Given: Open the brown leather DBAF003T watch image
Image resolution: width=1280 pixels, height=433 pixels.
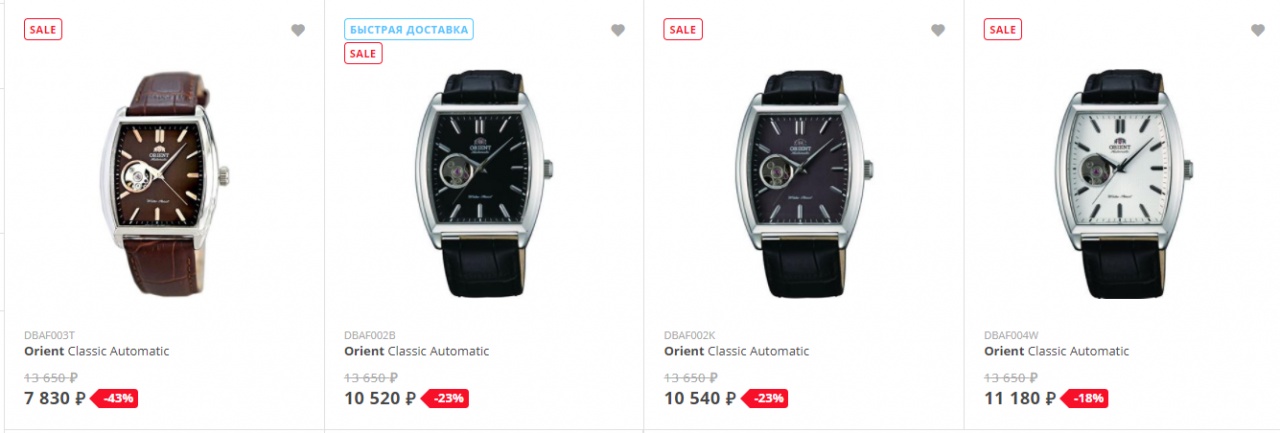Looking at the screenshot, I should tap(164, 184).
